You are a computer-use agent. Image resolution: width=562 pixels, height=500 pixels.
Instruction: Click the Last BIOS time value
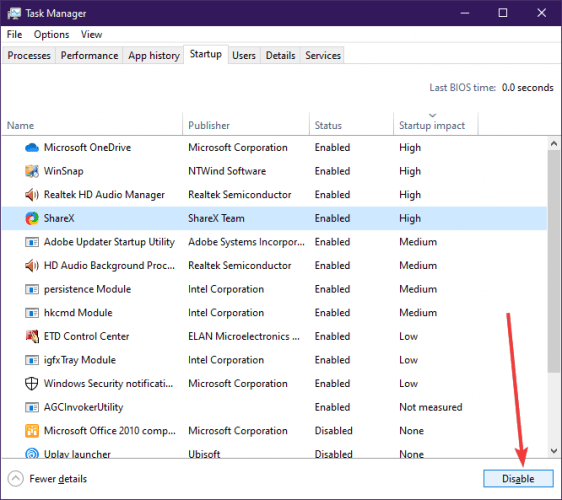coord(528,87)
